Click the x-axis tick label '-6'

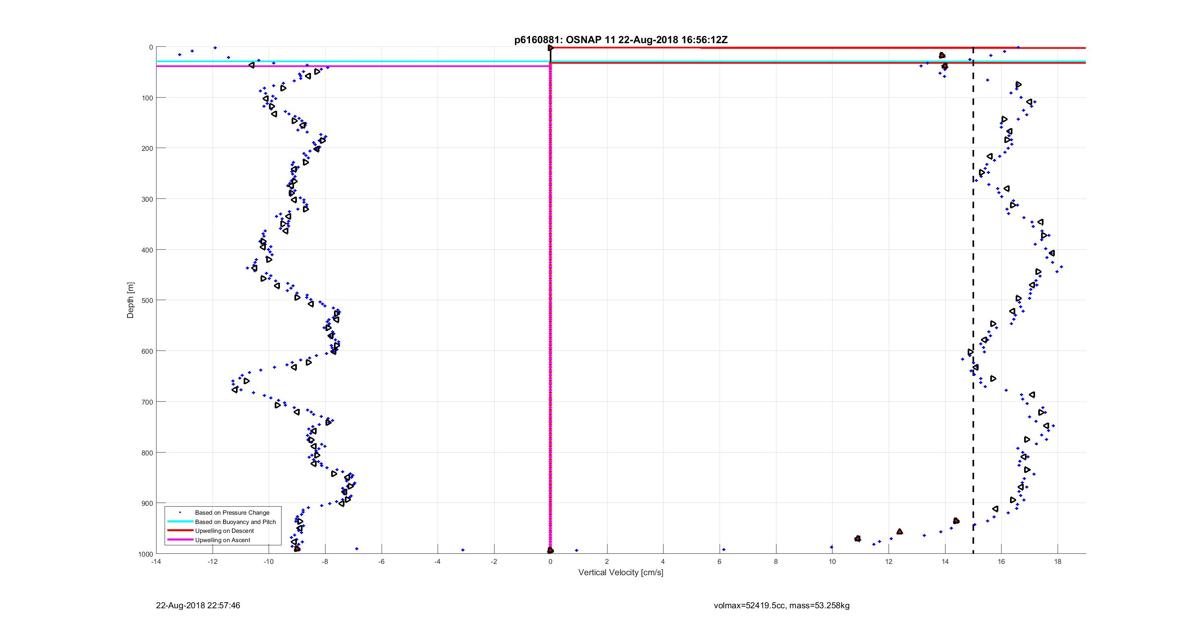(381, 561)
